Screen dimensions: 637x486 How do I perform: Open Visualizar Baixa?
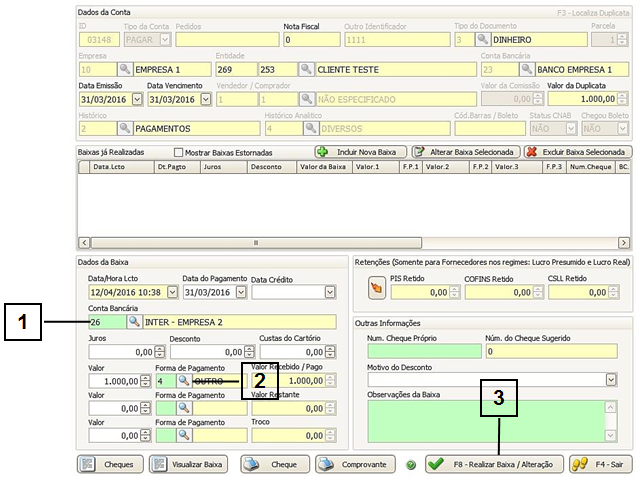tap(188, 464)
